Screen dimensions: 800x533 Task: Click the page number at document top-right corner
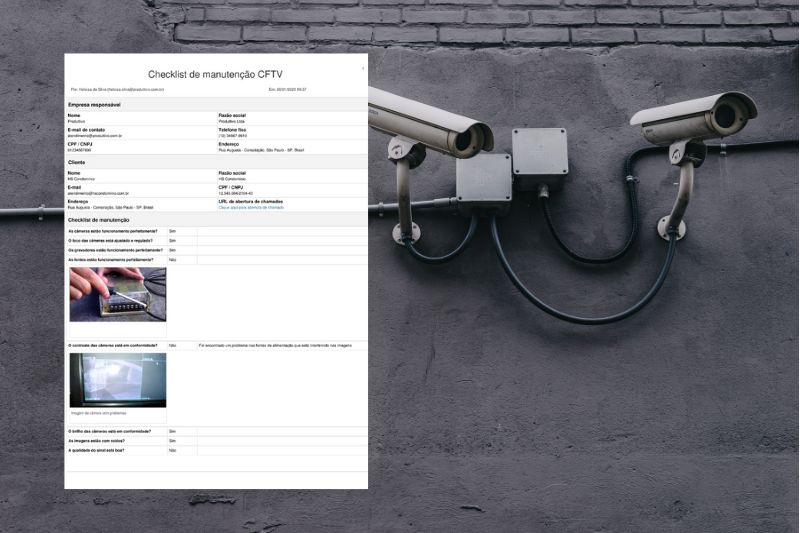(x=362, y=67)
